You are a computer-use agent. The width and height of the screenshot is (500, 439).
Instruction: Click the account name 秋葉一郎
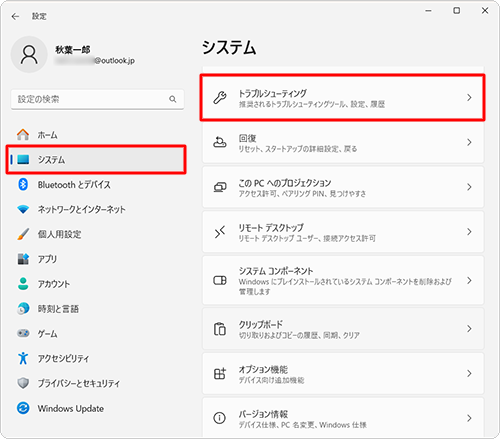click(x=73, y=50)
